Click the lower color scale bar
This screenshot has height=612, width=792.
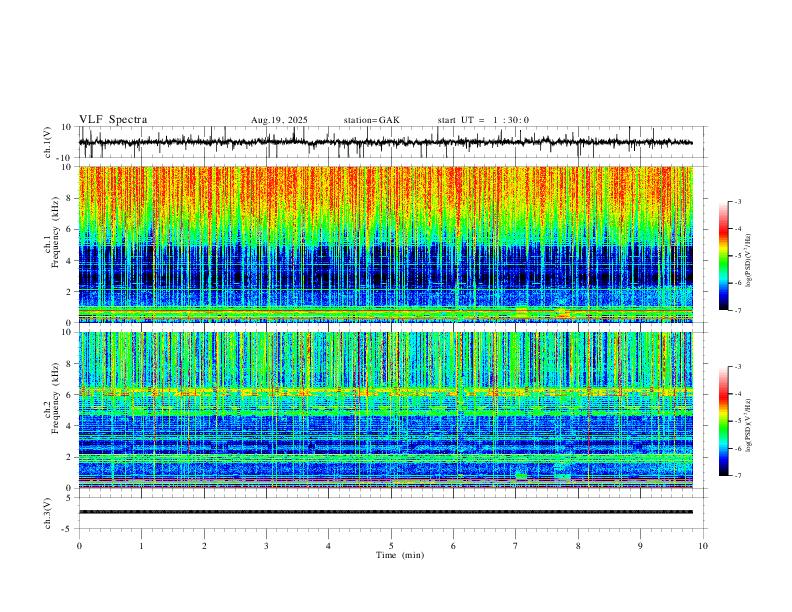pyautogui.click(x=723, y=421)
